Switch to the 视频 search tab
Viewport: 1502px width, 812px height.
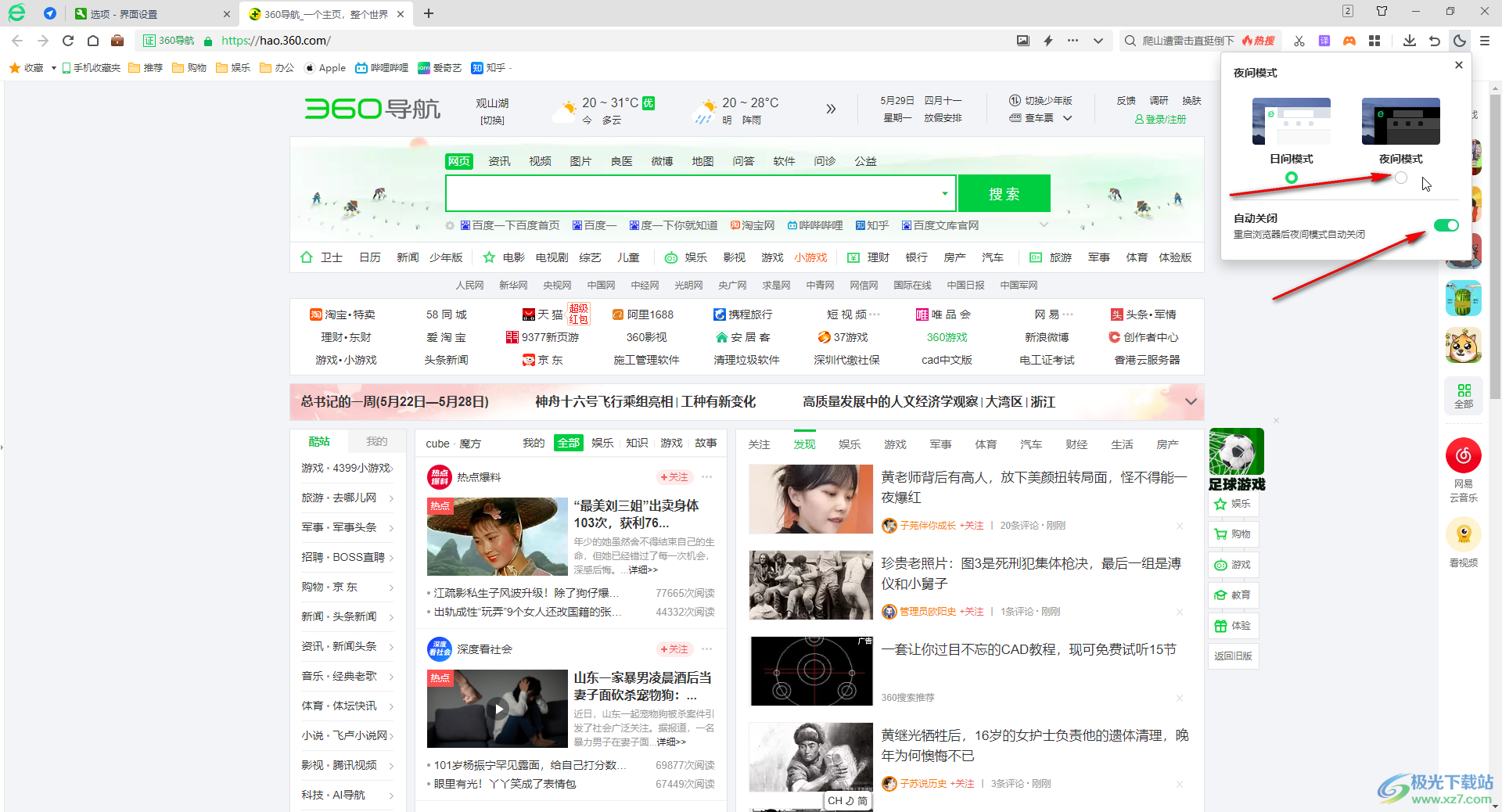click(540, 161)
